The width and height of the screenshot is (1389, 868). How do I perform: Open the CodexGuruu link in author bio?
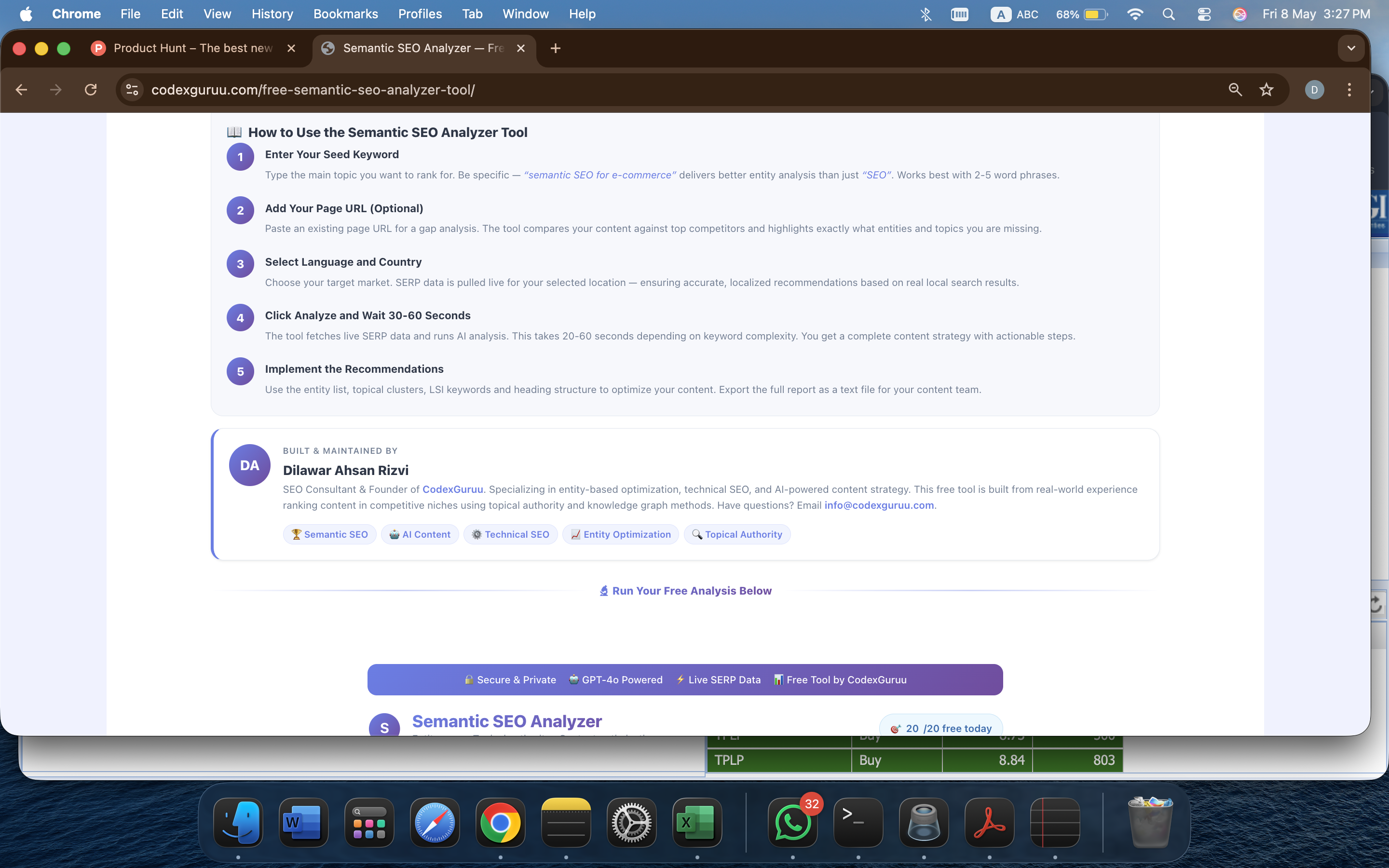tap(452, 489)
